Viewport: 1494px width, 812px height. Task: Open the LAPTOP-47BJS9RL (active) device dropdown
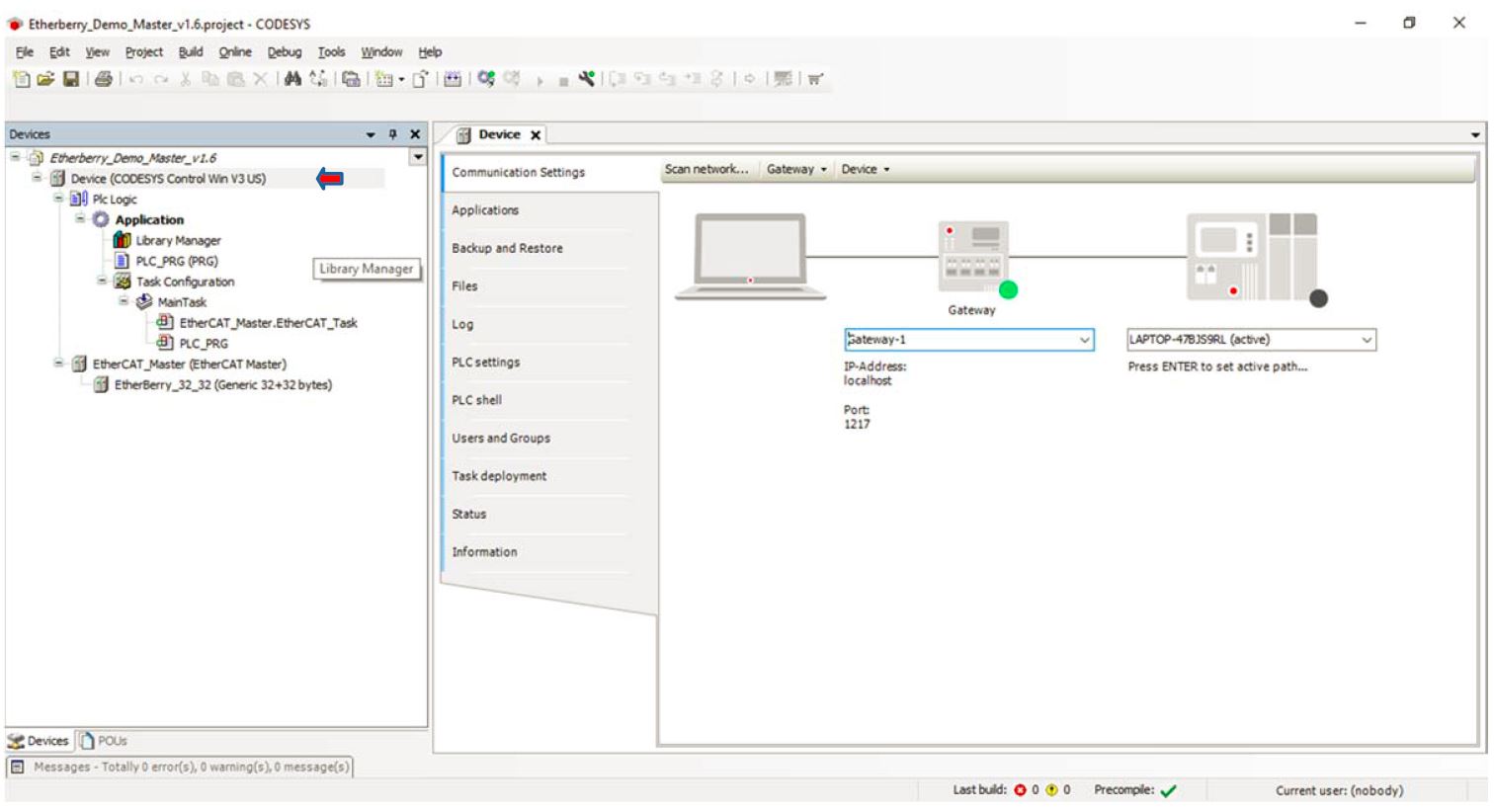(x=1367, y=340)
